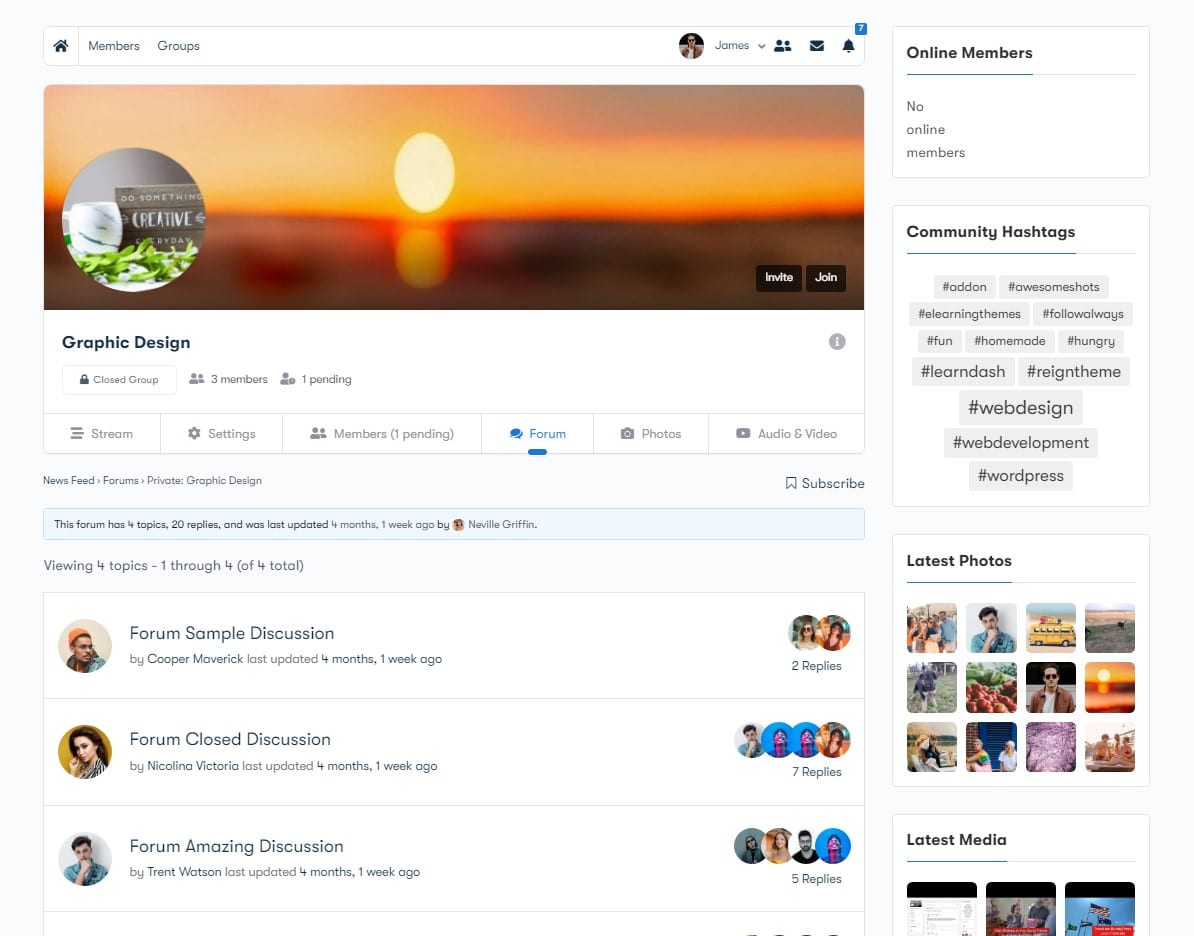Click the video icon on Audio & Video tab
1194x936 pixels.
[x=742, y=433]
